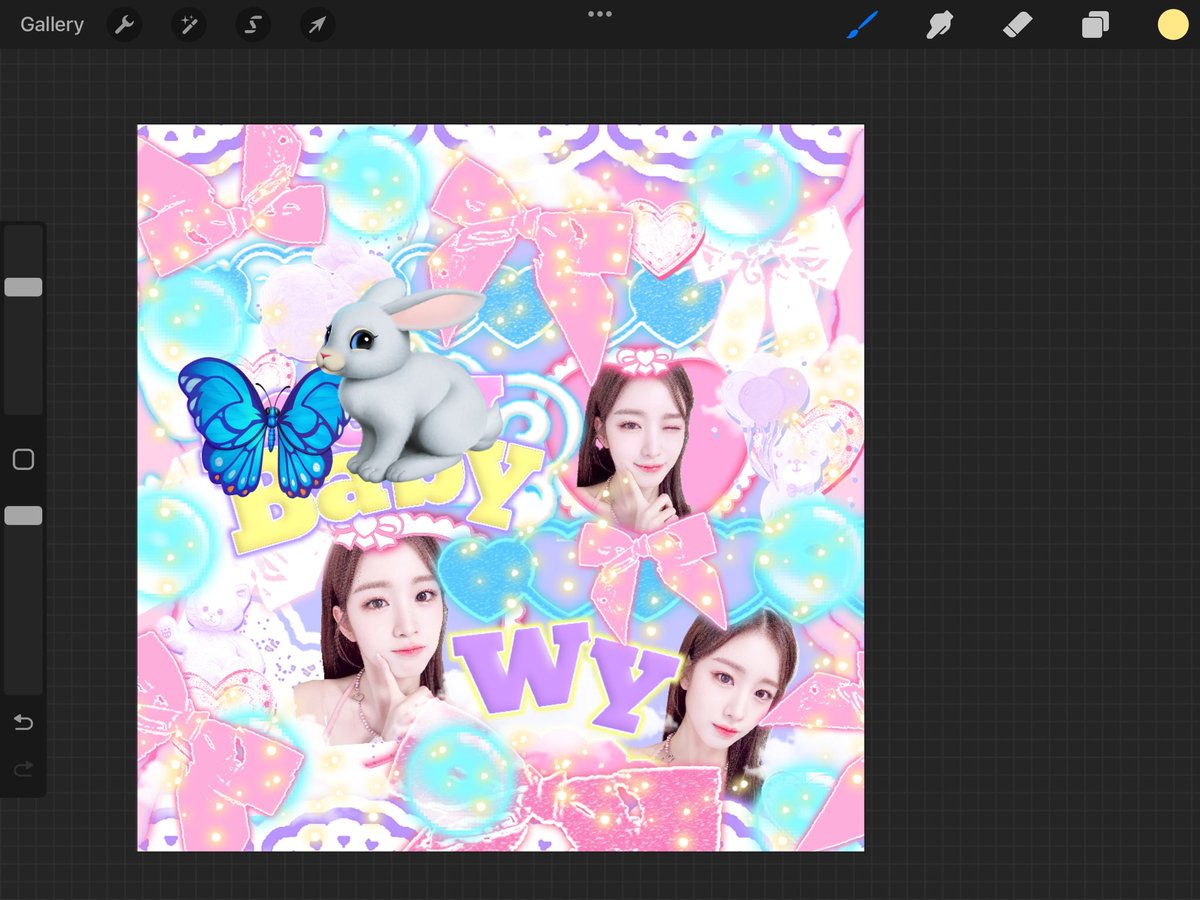Select the Eraser tool
This screenshot has width=1200, height=900.
tap(1017, 24)
